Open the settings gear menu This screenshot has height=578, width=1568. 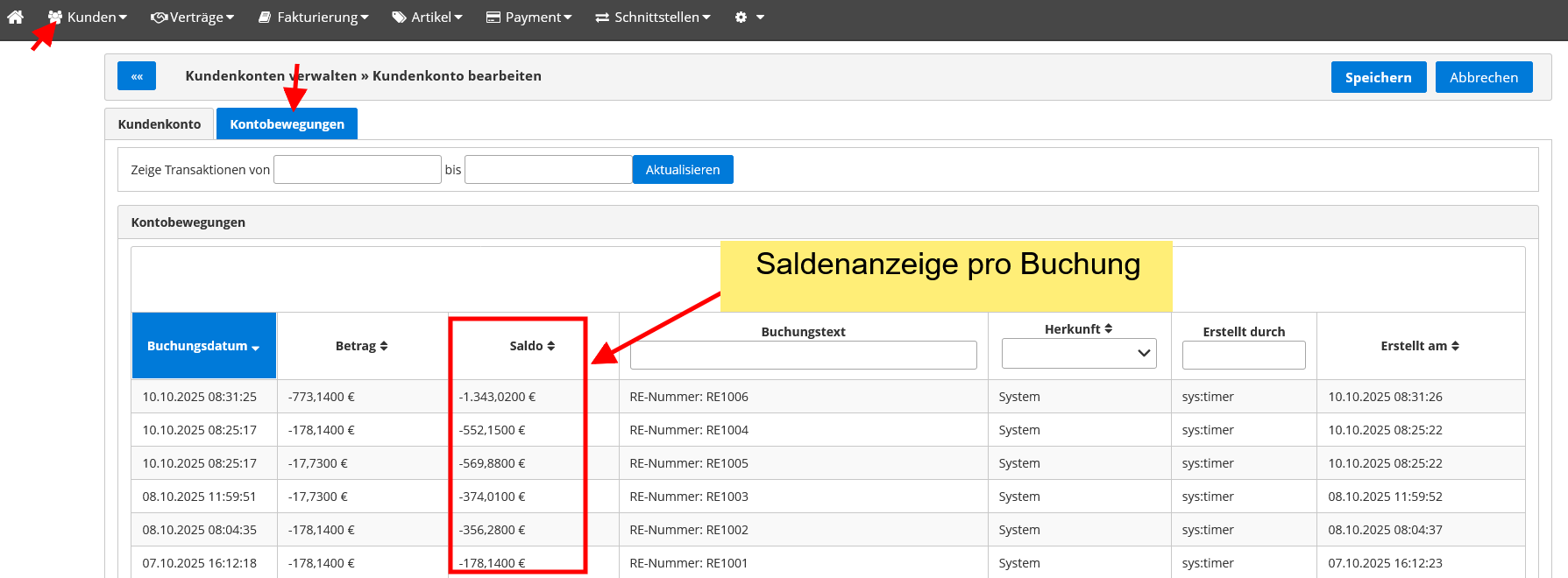749,17
